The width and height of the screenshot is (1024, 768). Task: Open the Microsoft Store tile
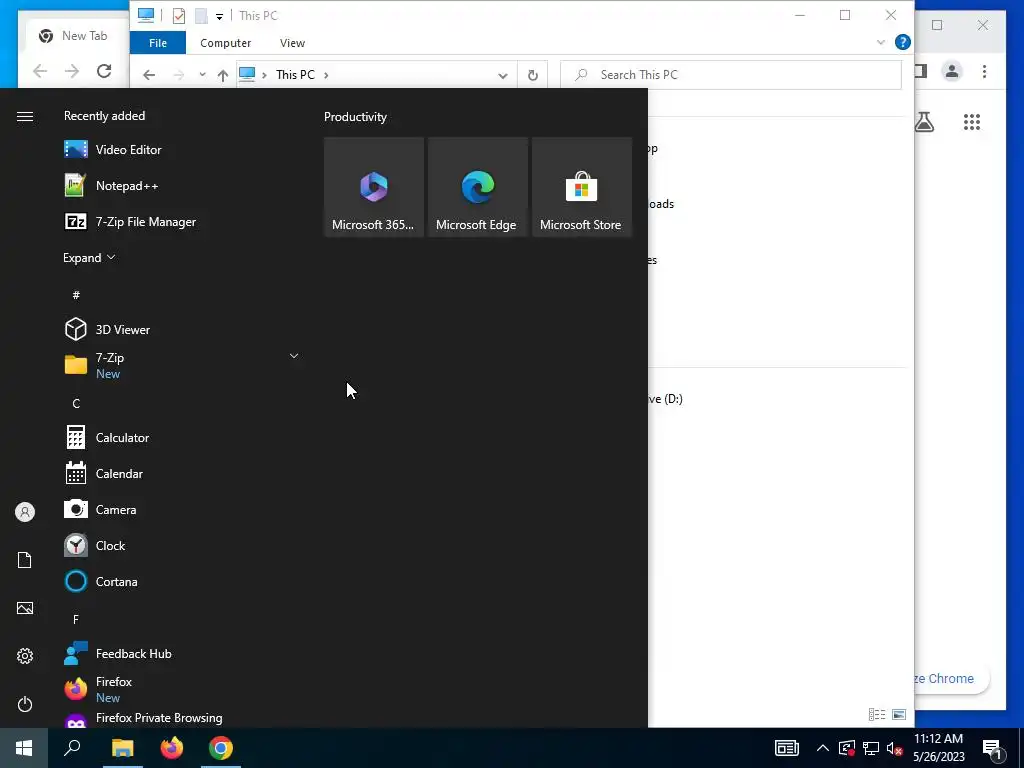pyautogui.click(x=581, y=187)
